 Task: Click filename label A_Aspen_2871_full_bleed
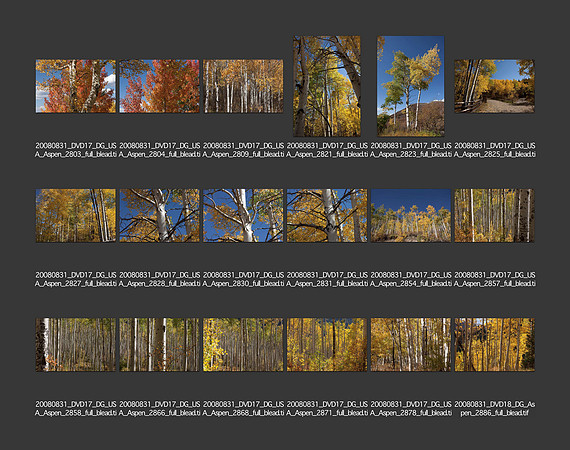pyautogui.click(x=327, y=413)
